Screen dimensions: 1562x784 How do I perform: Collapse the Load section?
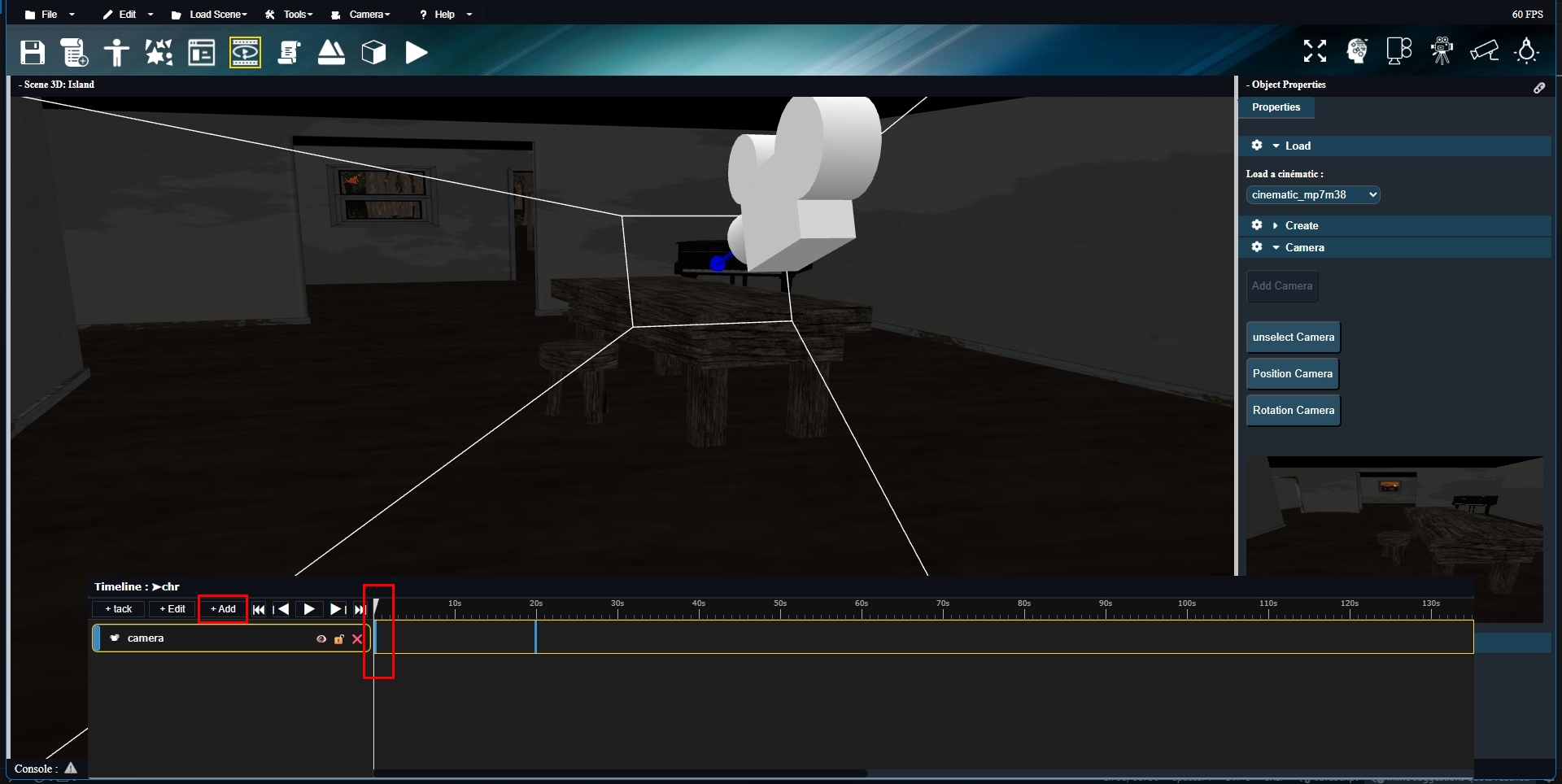point(1297,146)
